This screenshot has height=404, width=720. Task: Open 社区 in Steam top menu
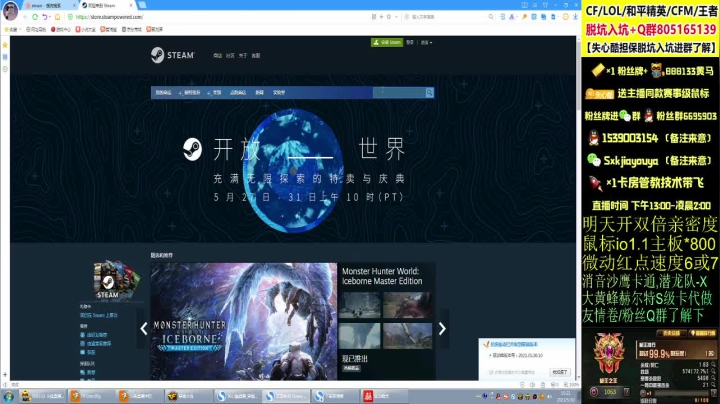pos(231,56)
